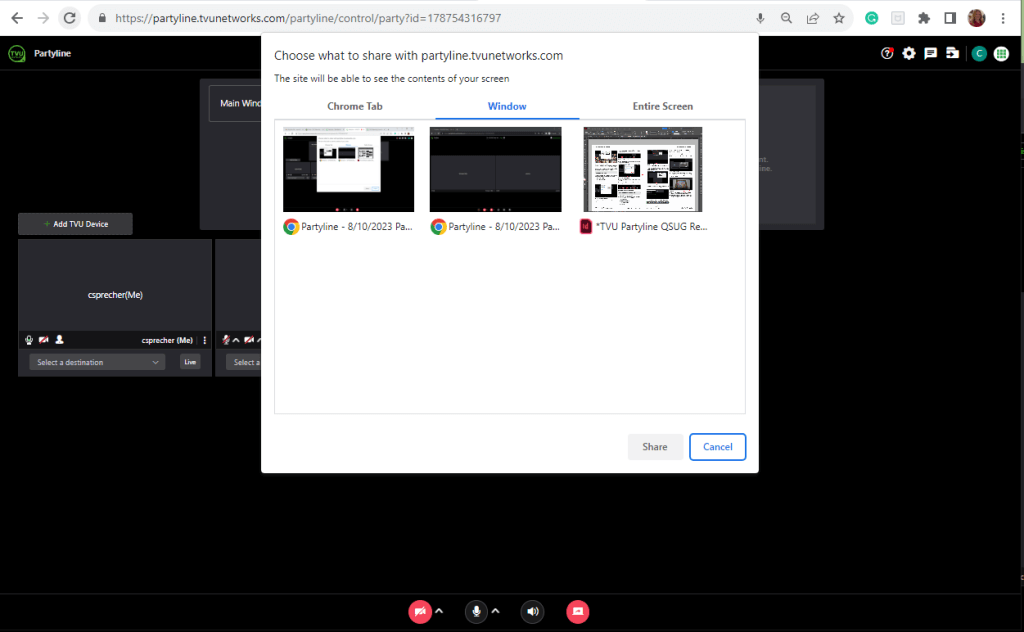Switch to the Chrome Tab tab
This screenshot has width=1024, height=632.
pyautogui.click(x=355, y=106)
